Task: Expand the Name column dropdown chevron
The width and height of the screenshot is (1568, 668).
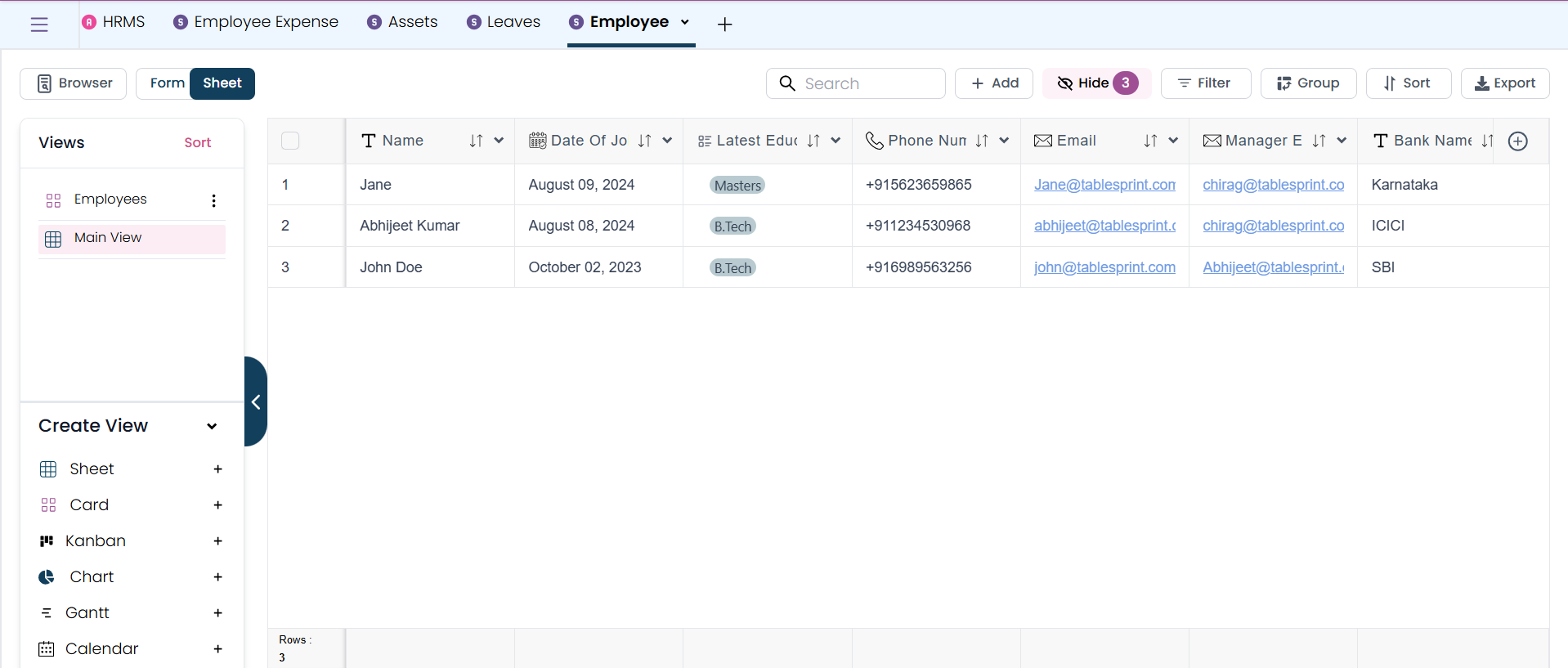Action: tap(499, 141)
